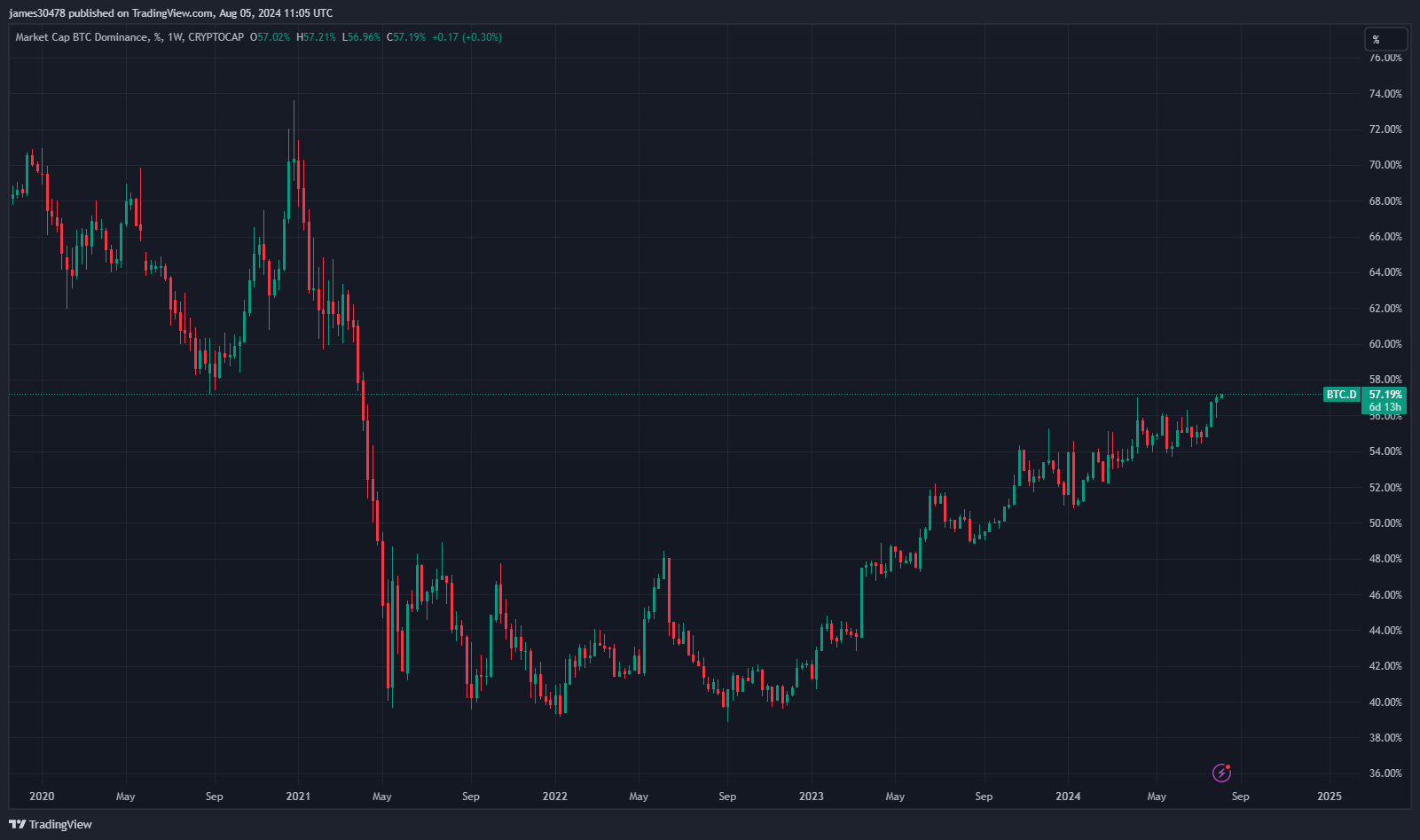Click the 54.00% price scale label
The image size is (1420, 840).
(x=1385, y=451)
